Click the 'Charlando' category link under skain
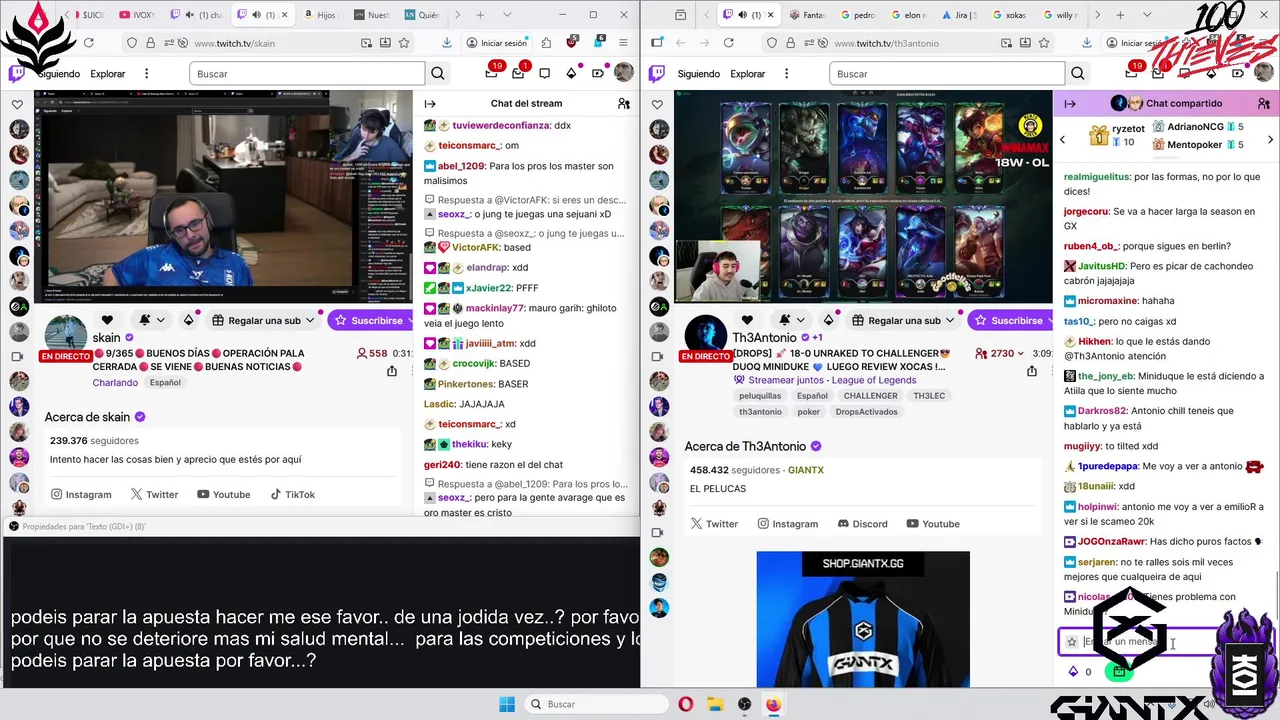 point(115,382)
